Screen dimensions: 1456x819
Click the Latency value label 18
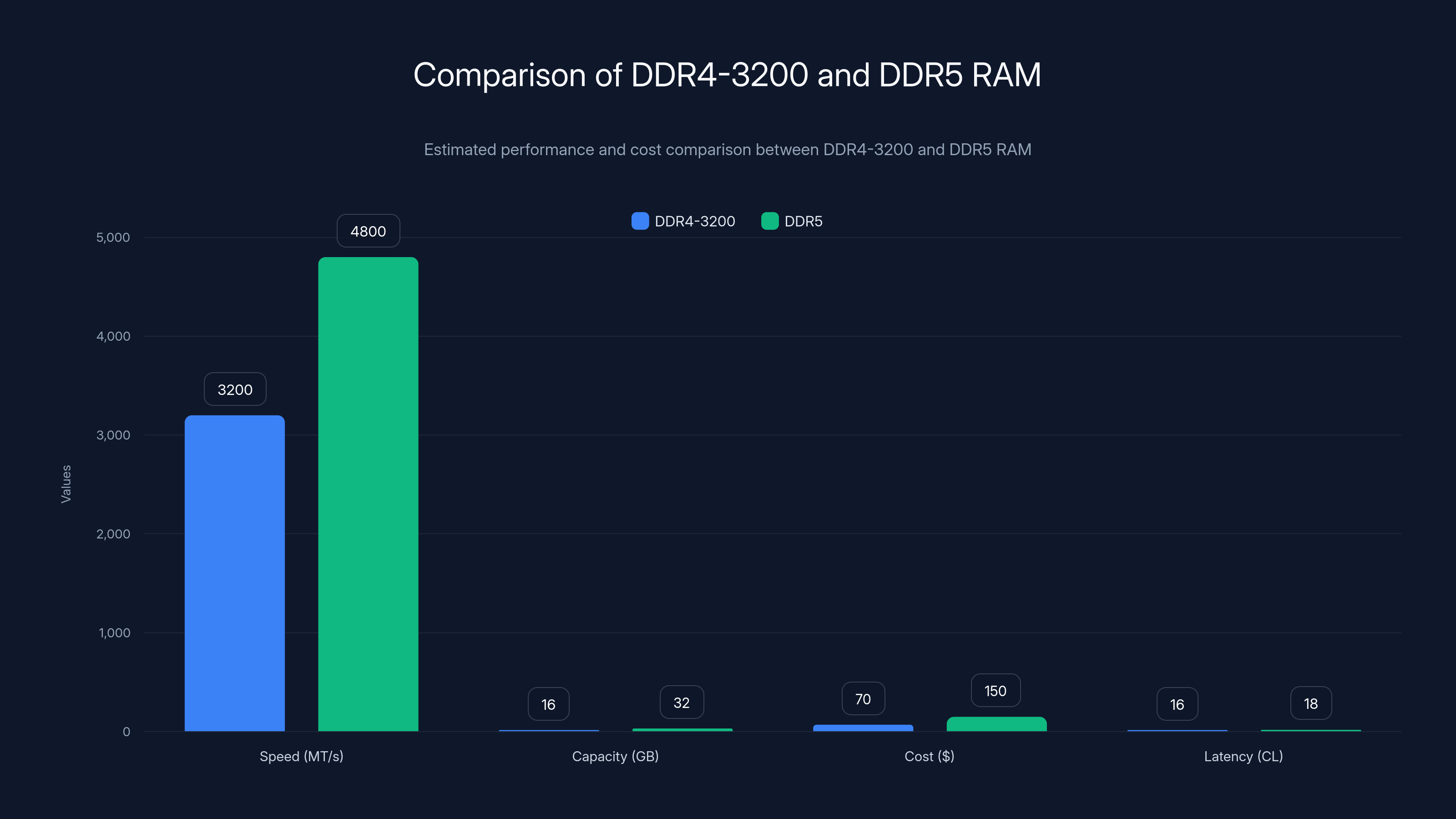click(1311, 704)
